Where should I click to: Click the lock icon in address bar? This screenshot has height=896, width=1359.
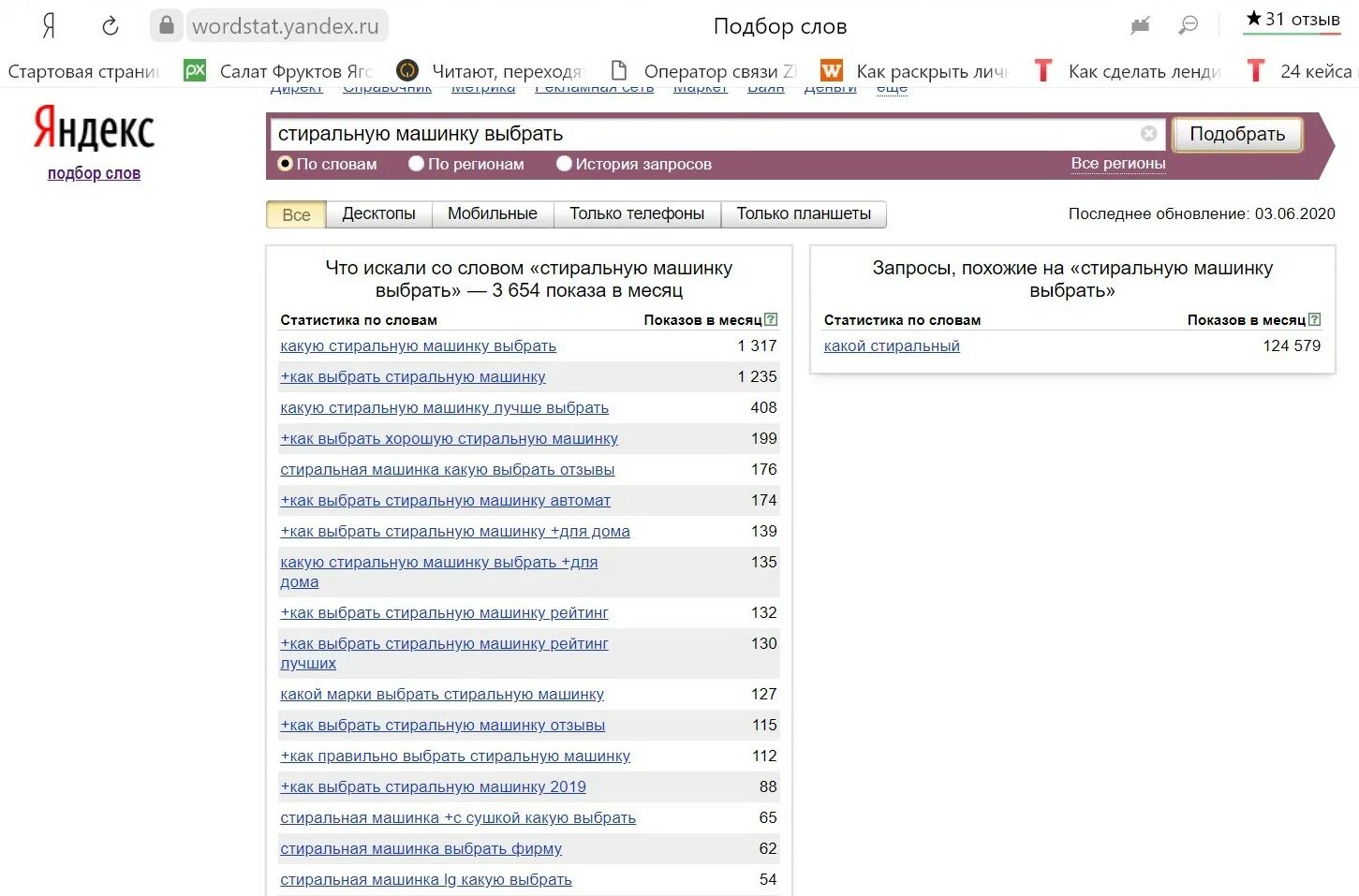[166, 25]
